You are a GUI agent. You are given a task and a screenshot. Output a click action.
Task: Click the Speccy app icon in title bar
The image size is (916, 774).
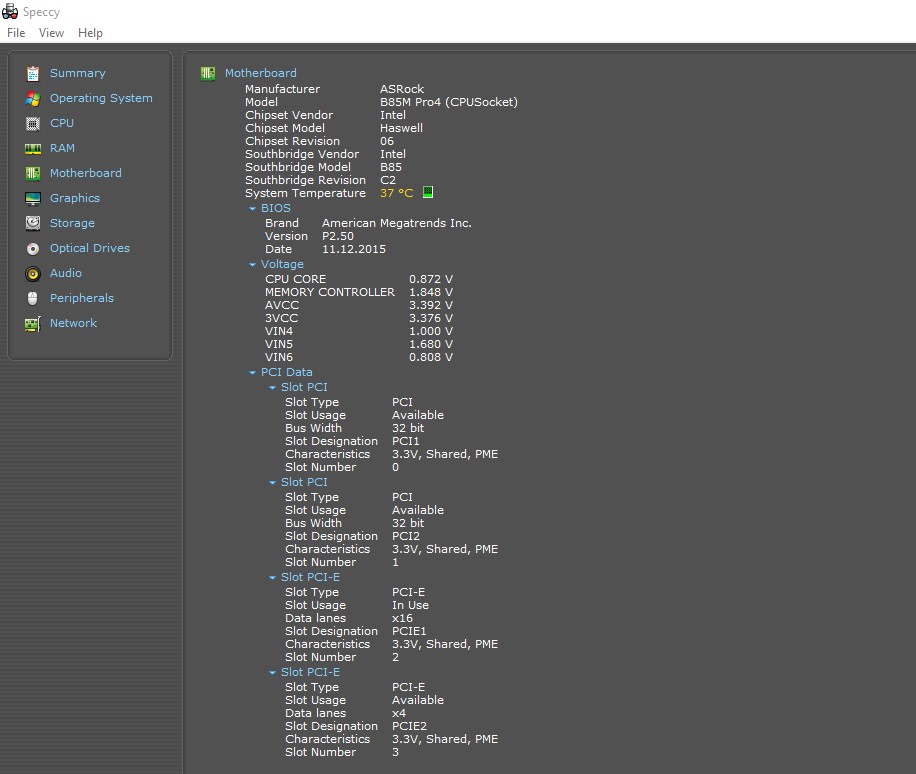point(10,11)
